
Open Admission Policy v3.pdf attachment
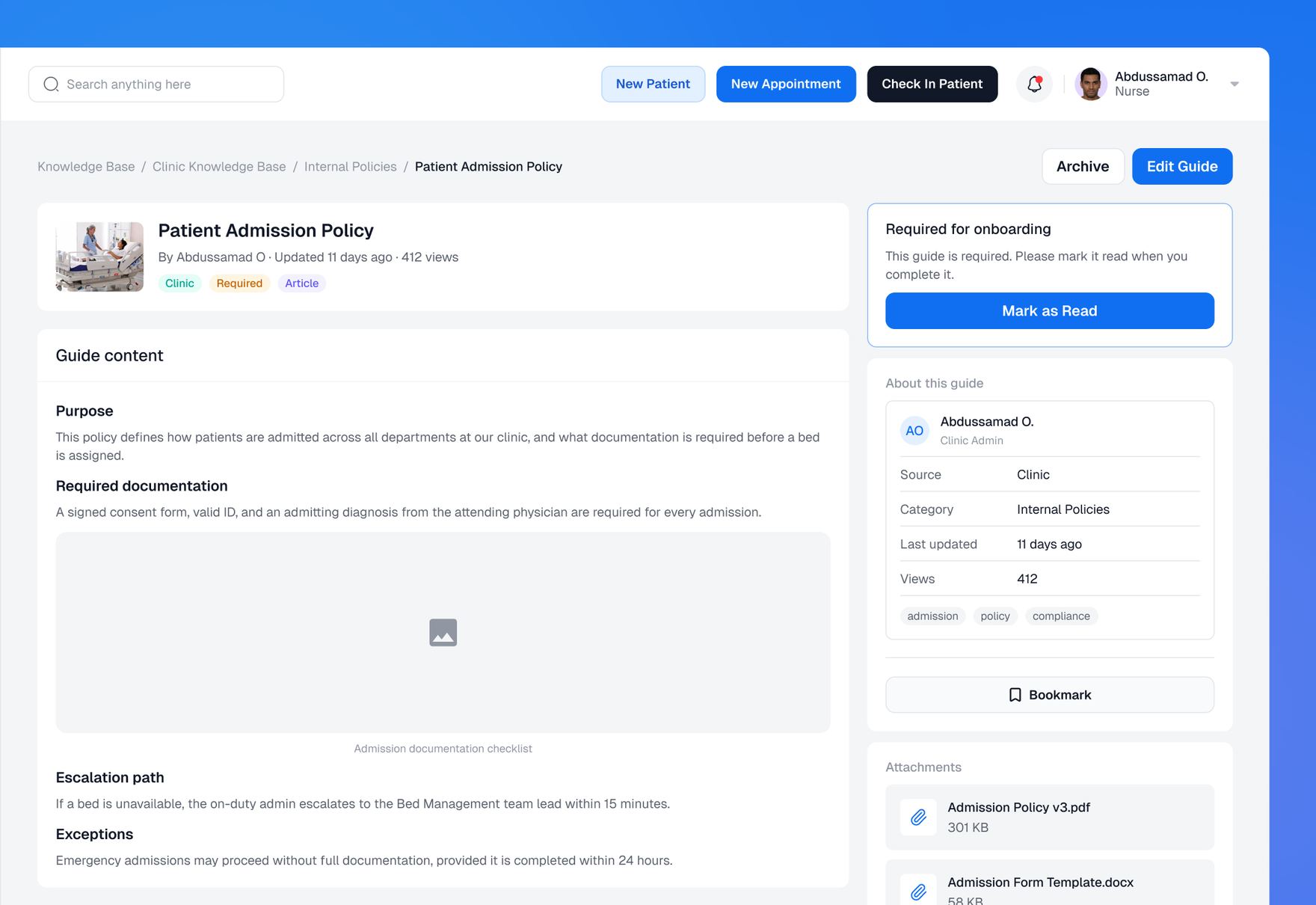point(1050,817)
